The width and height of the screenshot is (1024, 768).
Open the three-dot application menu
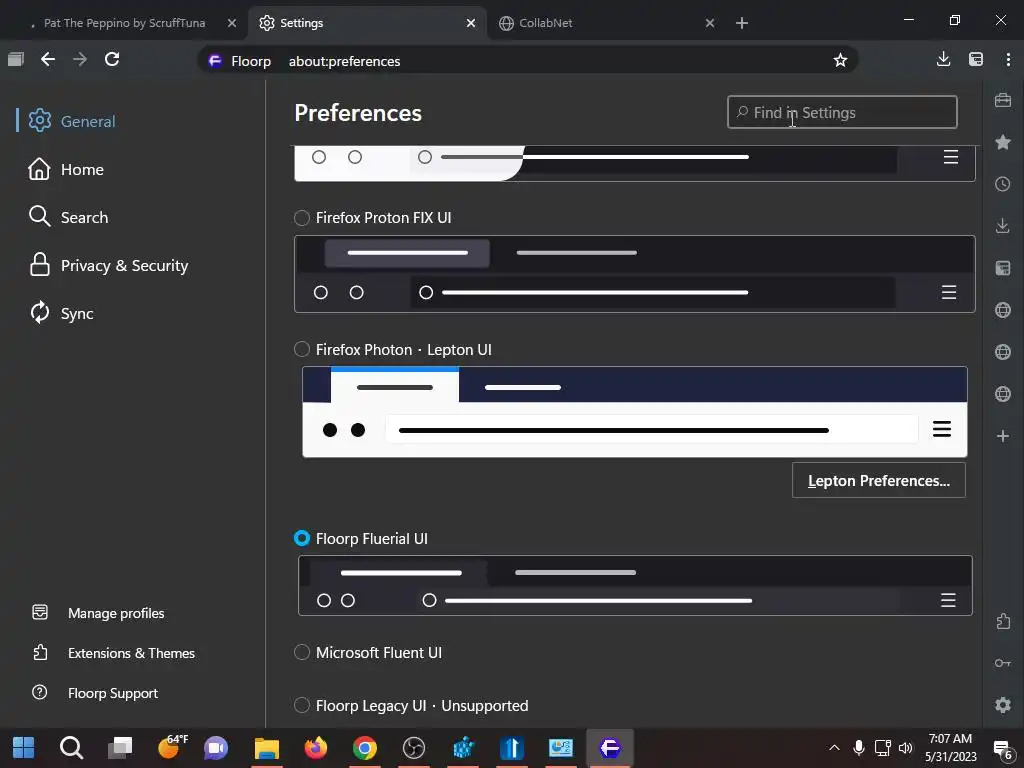coord(1008,59)
